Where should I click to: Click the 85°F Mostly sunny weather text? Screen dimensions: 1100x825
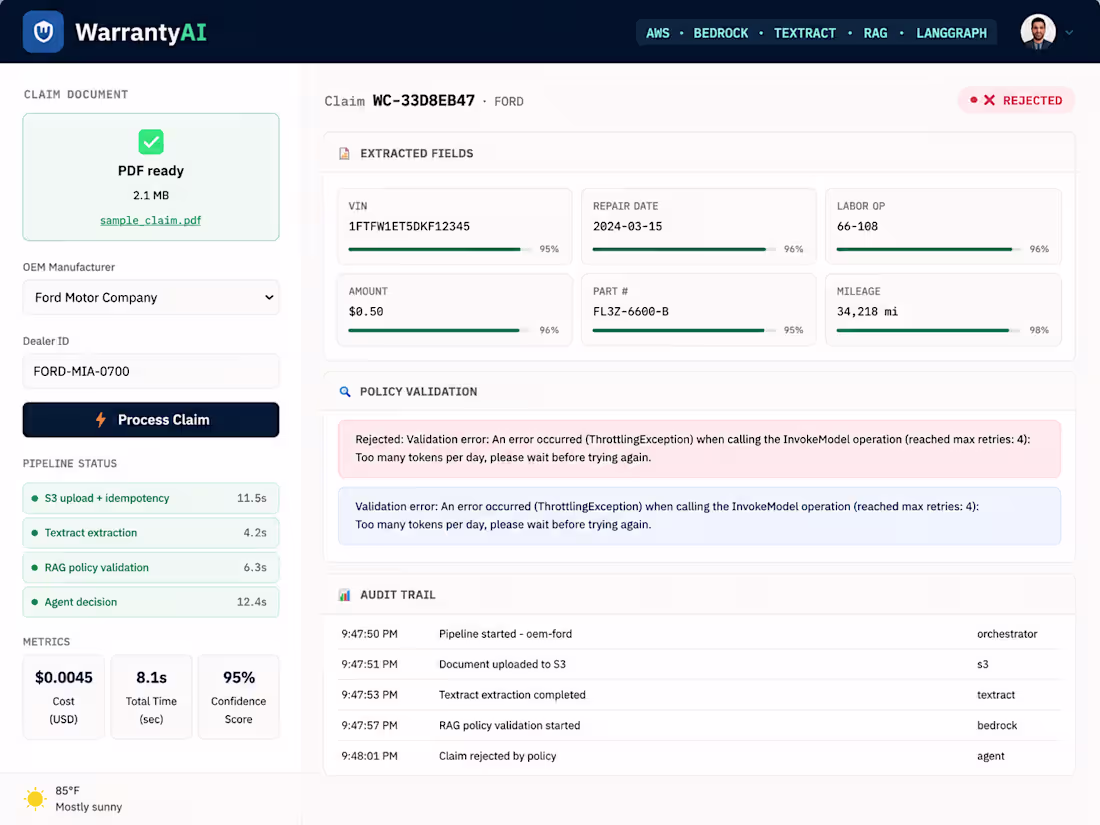pos(88,798)
